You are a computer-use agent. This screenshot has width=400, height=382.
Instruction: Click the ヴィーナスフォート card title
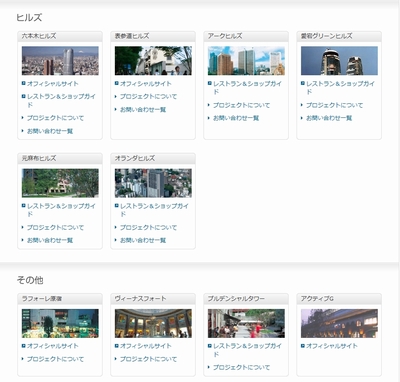[140, 299]
